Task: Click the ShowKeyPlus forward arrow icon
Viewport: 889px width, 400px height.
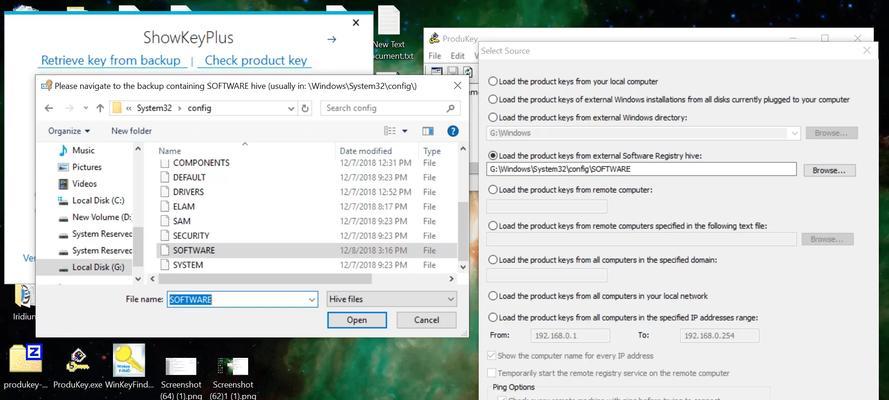Action: [x=332, y=39]
